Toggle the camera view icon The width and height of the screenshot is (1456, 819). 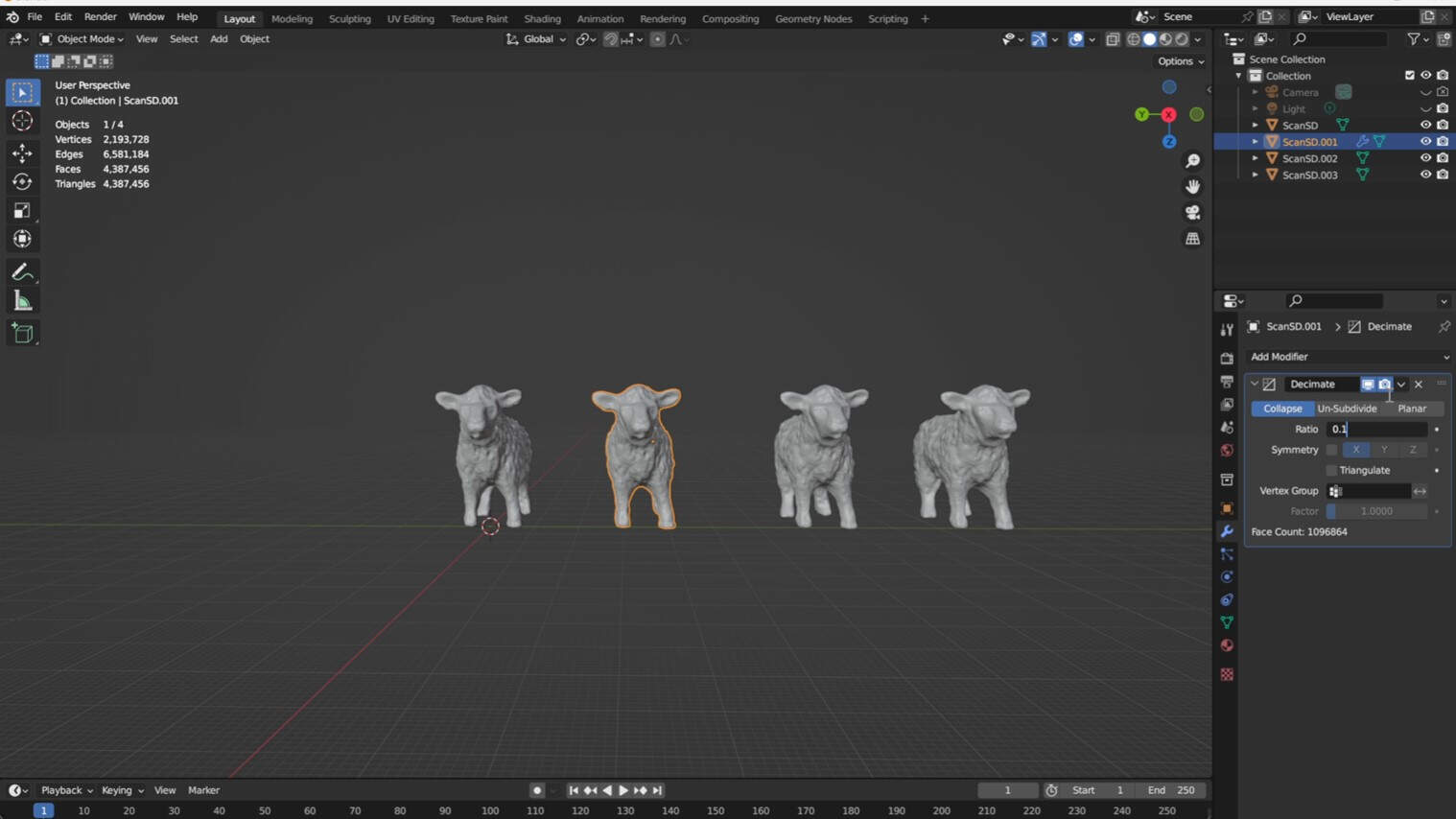coord(1192,212)
